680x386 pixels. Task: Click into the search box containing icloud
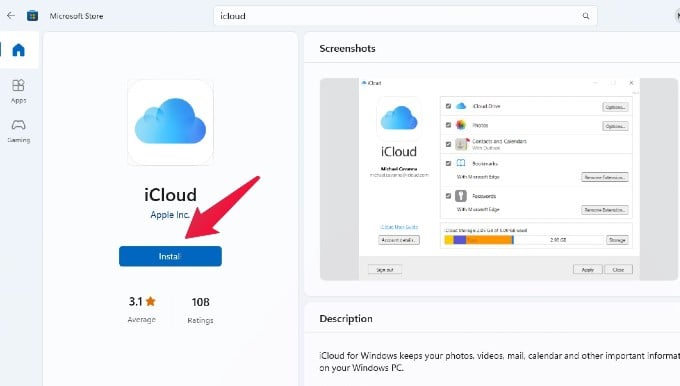coord(405,16)
